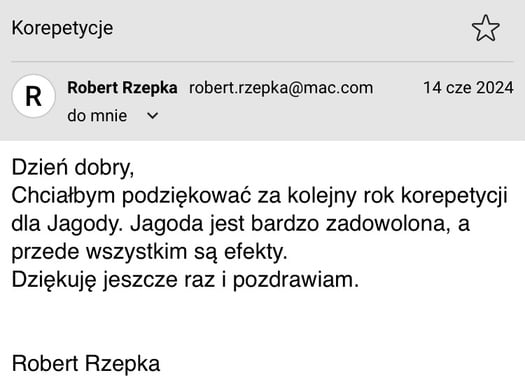Click the signature Robert Rzepka at bottom
Image resolution: width=525 pixels, height=387 pixels.
point(86,364)
